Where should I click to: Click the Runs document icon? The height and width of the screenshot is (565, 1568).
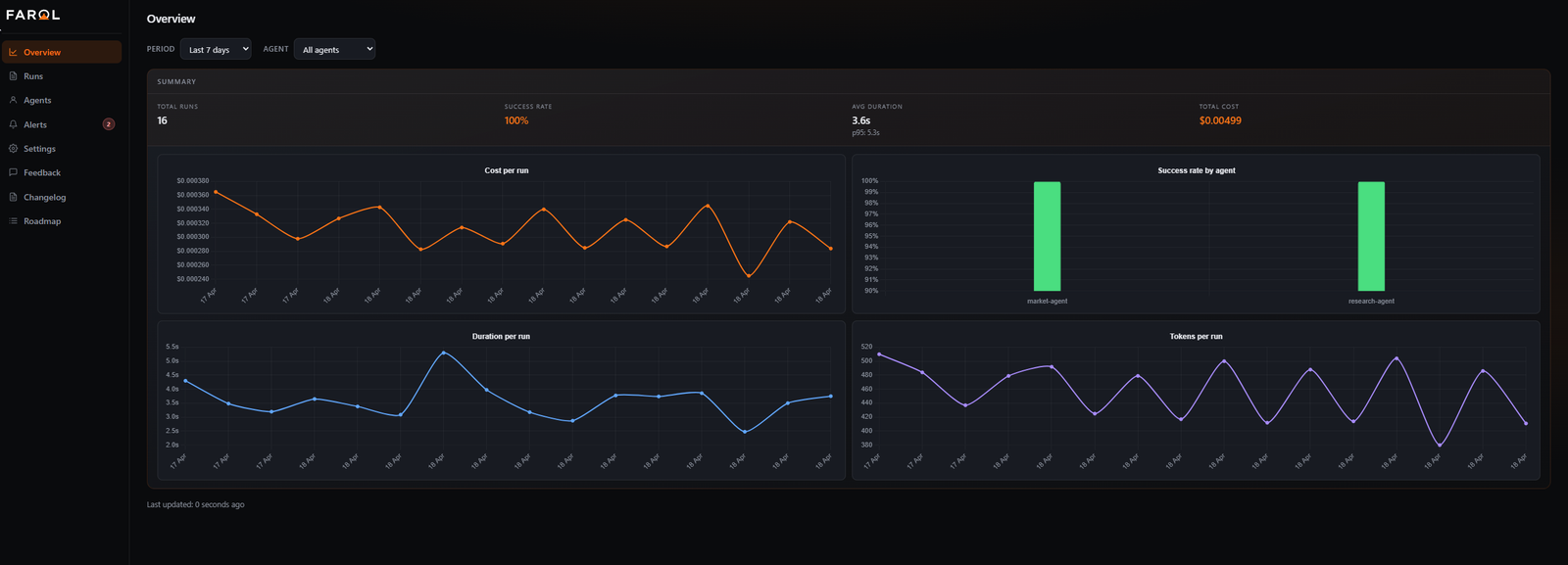[x=13, y=76]
